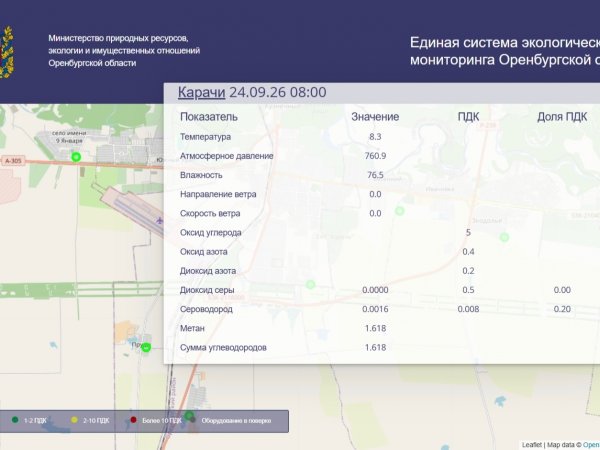Select the Диоксид азота row label

coord(208,271)
